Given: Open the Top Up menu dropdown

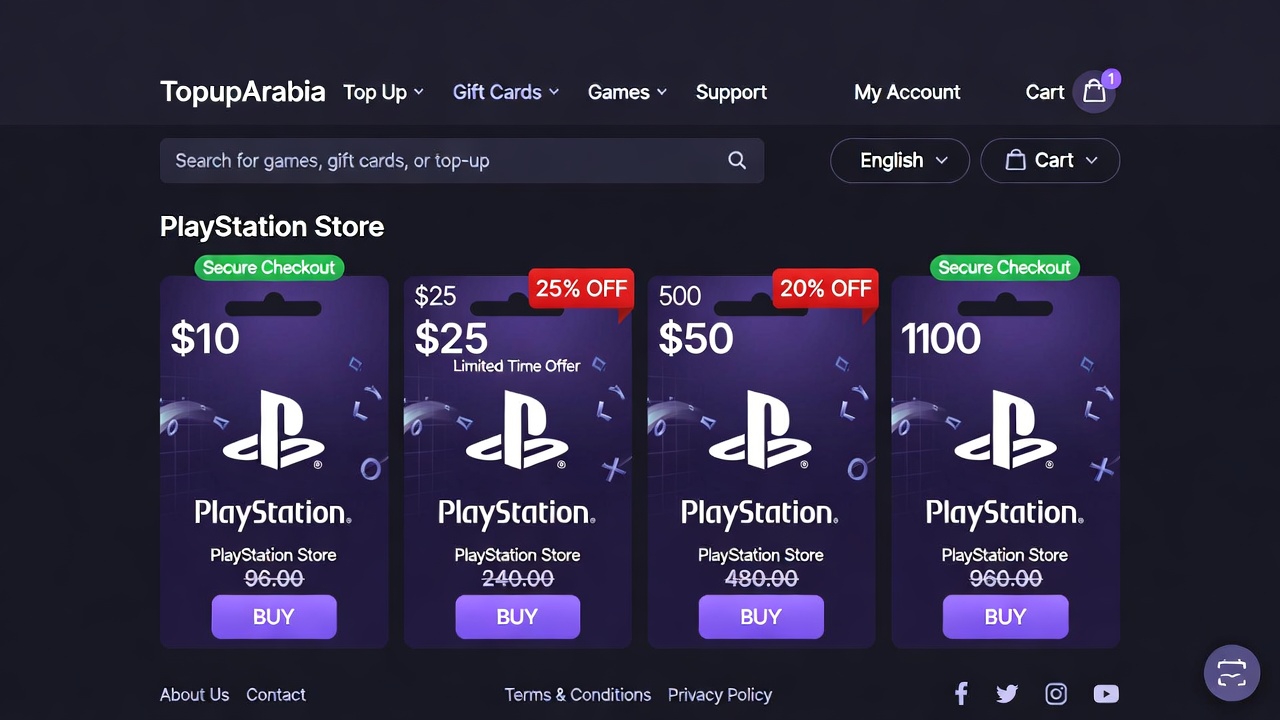Looking at the screenshot, I should click(x=383, y=92).
